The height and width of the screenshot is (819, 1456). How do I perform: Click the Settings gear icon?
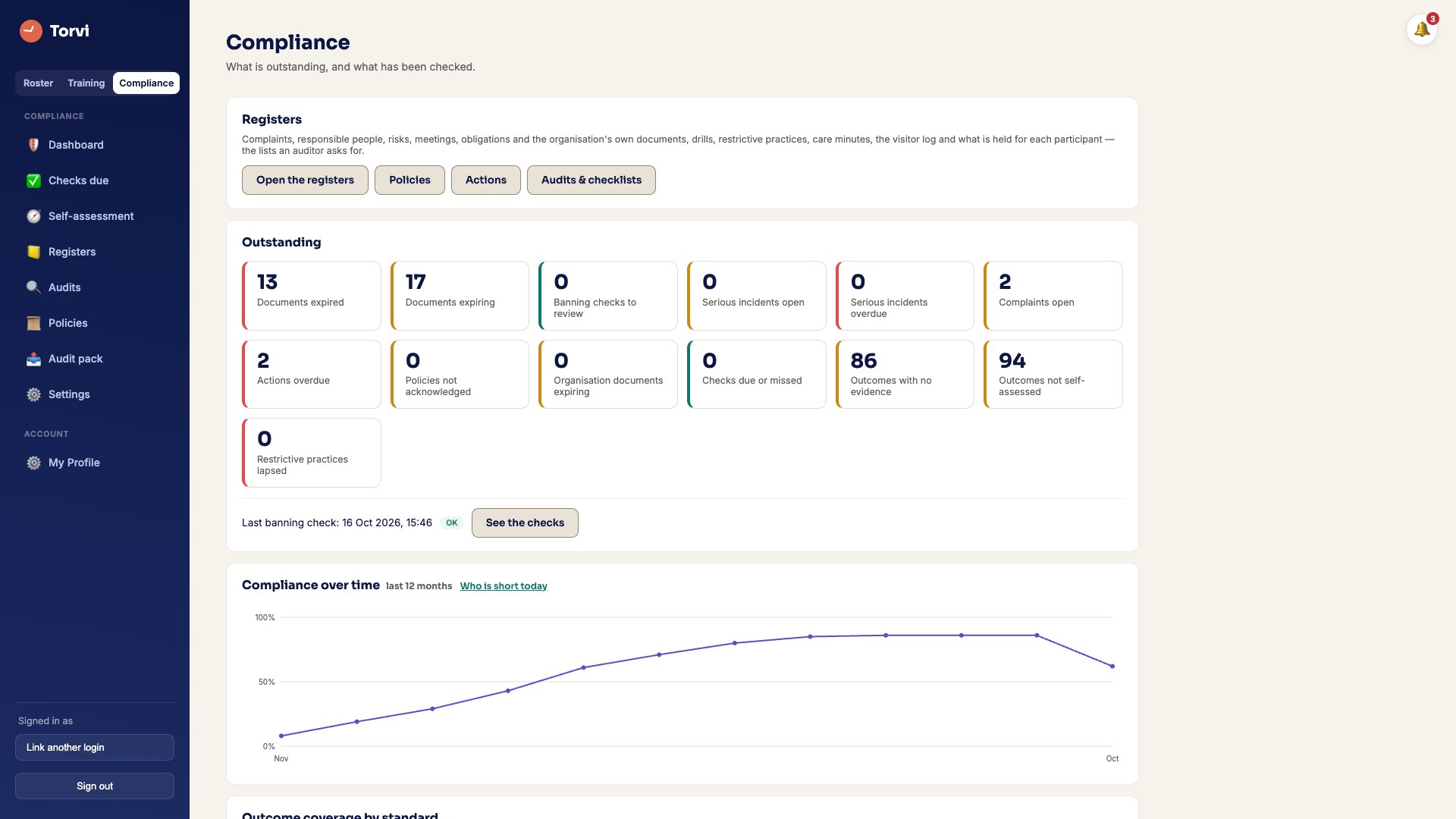(x=33, y=394)
